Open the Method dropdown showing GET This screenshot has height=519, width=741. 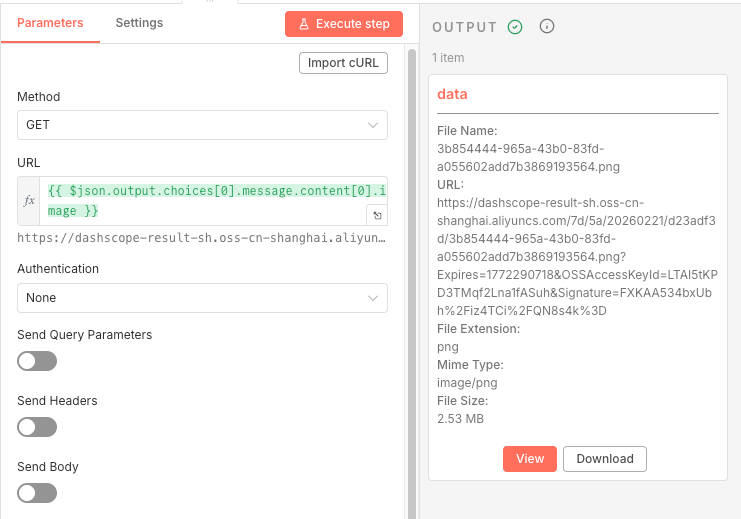coord(202,125)
